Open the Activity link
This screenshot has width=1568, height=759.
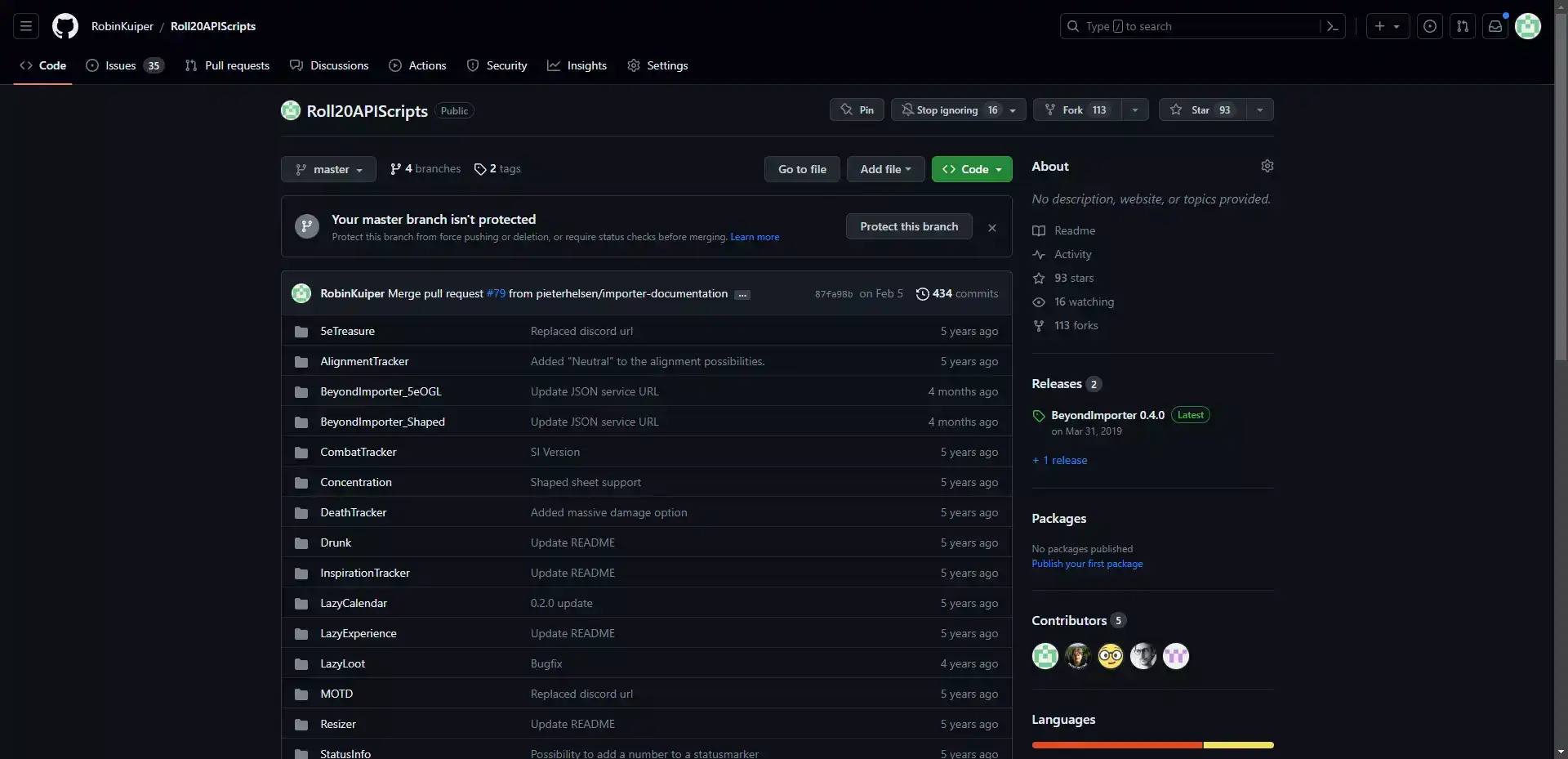1062,254
